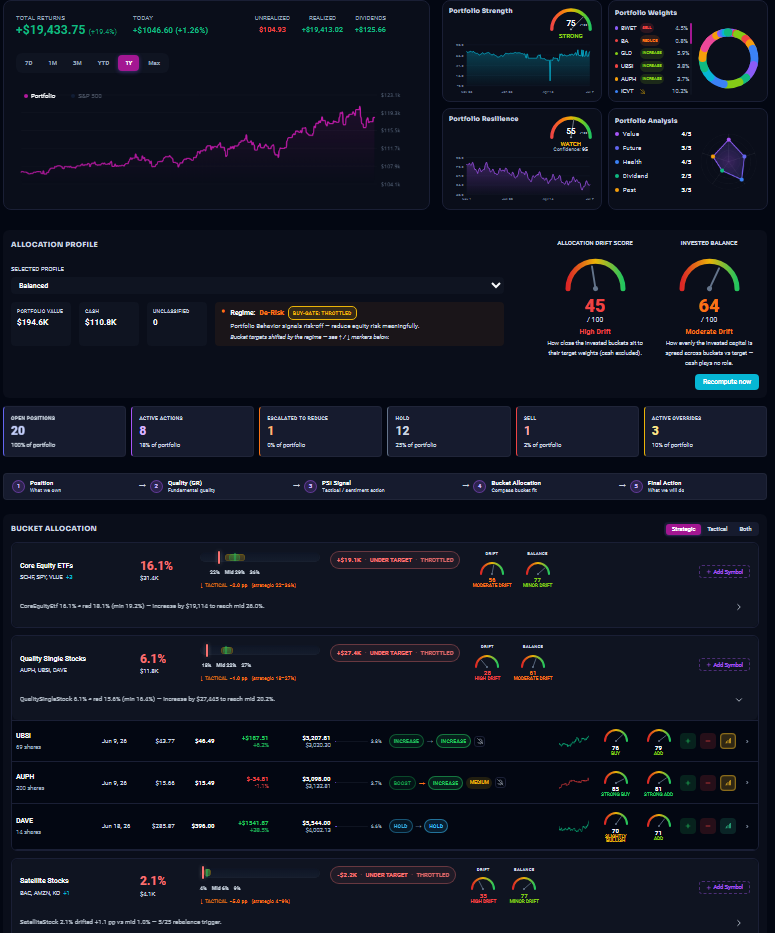Expand AUPH row details chevron

point(747,782)
